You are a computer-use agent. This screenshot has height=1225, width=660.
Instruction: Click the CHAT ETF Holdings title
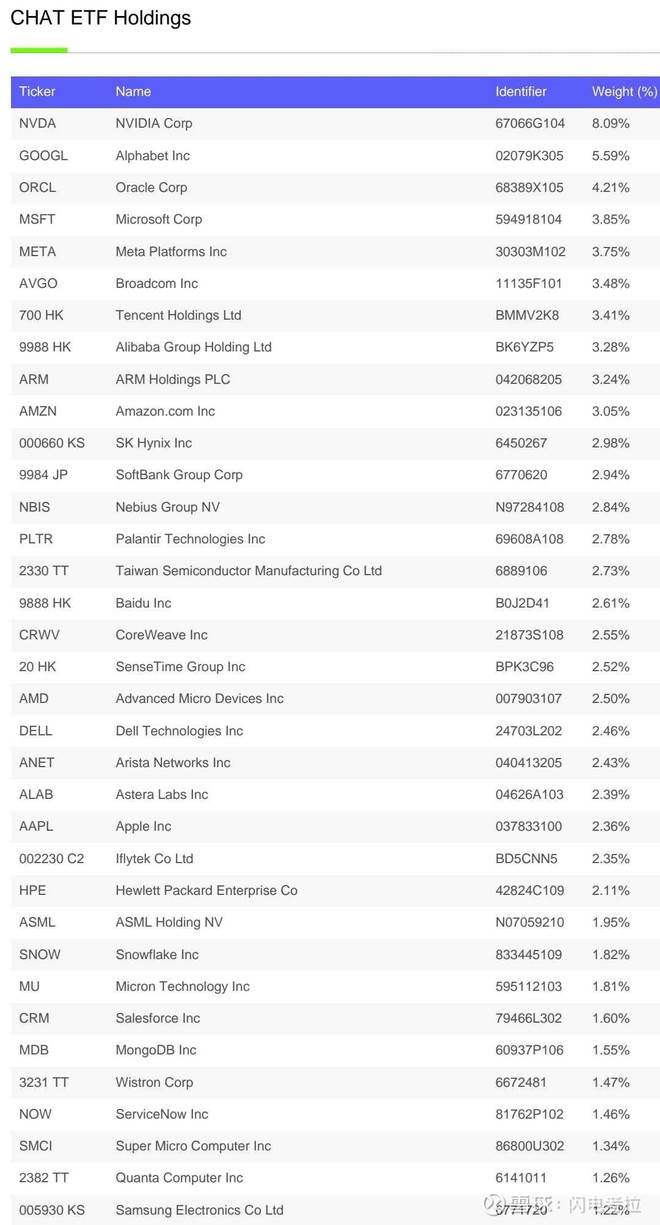pyautogui.click(x=100, y=18)
